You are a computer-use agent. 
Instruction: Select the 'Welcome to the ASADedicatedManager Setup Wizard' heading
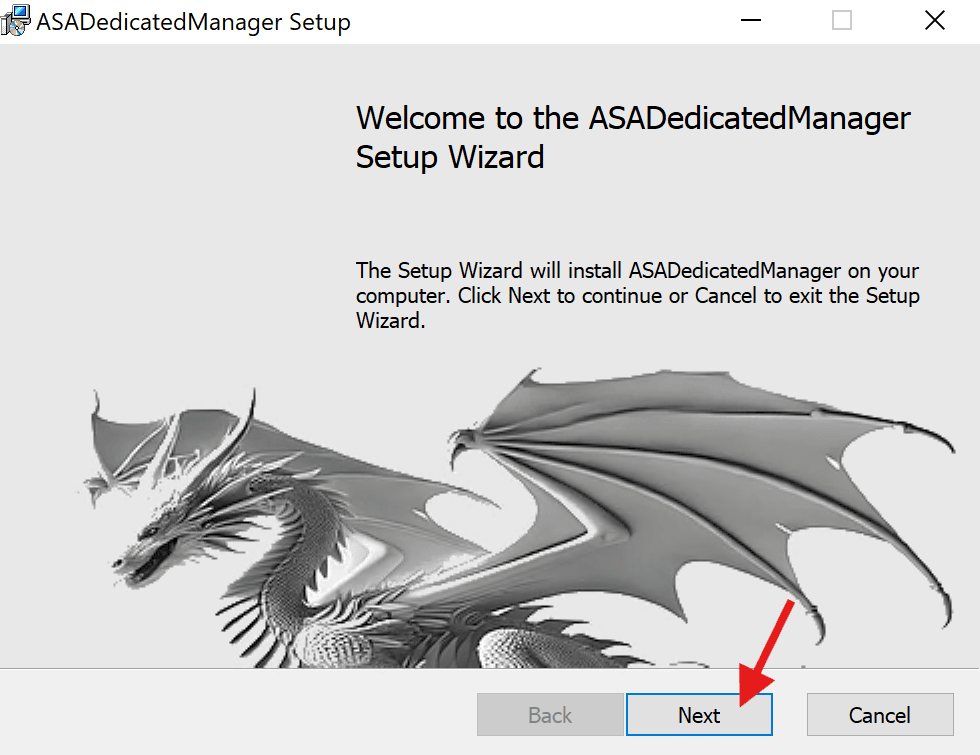pos(633,137)
